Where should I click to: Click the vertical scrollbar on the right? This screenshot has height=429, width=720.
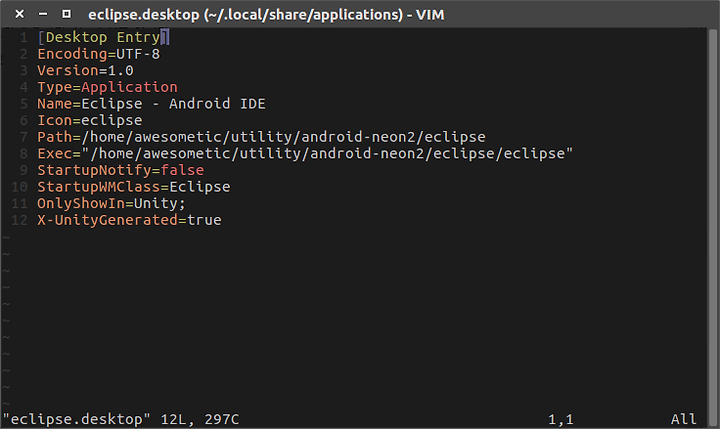713,225
